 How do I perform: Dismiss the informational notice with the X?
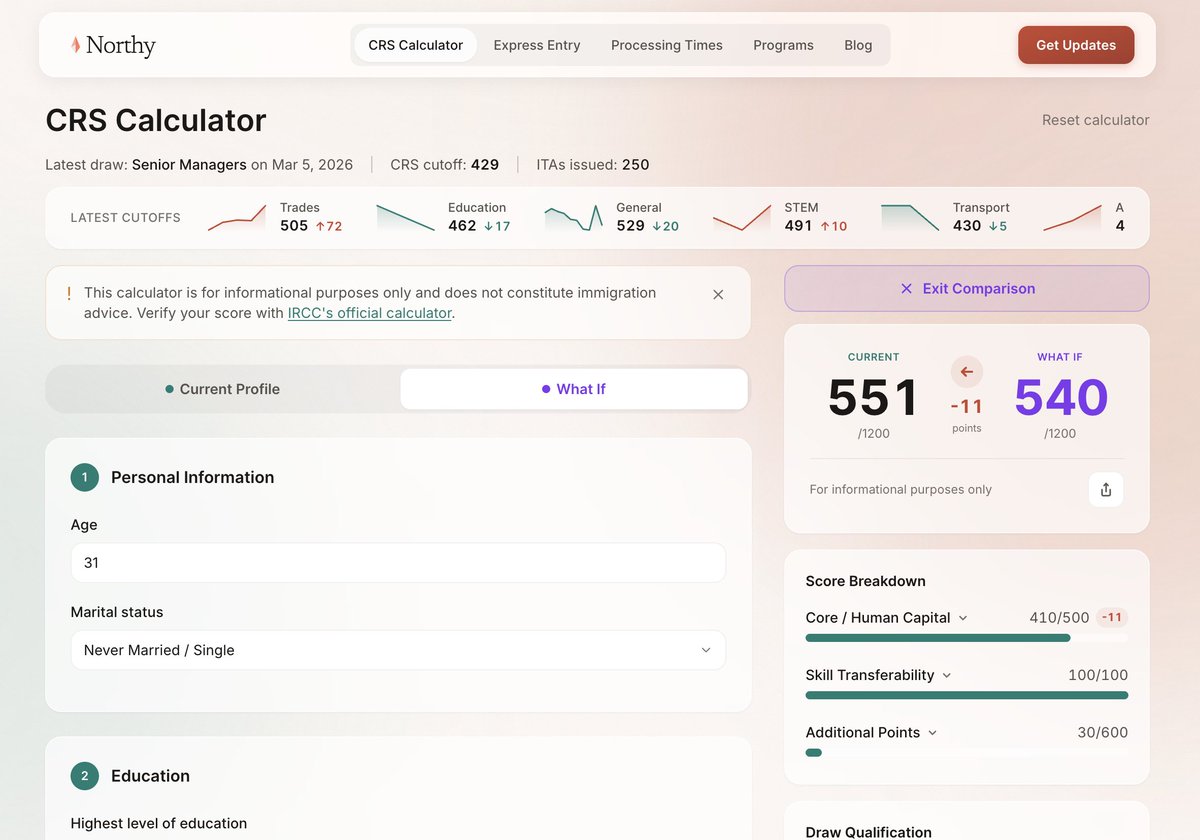tap(718, 294)
